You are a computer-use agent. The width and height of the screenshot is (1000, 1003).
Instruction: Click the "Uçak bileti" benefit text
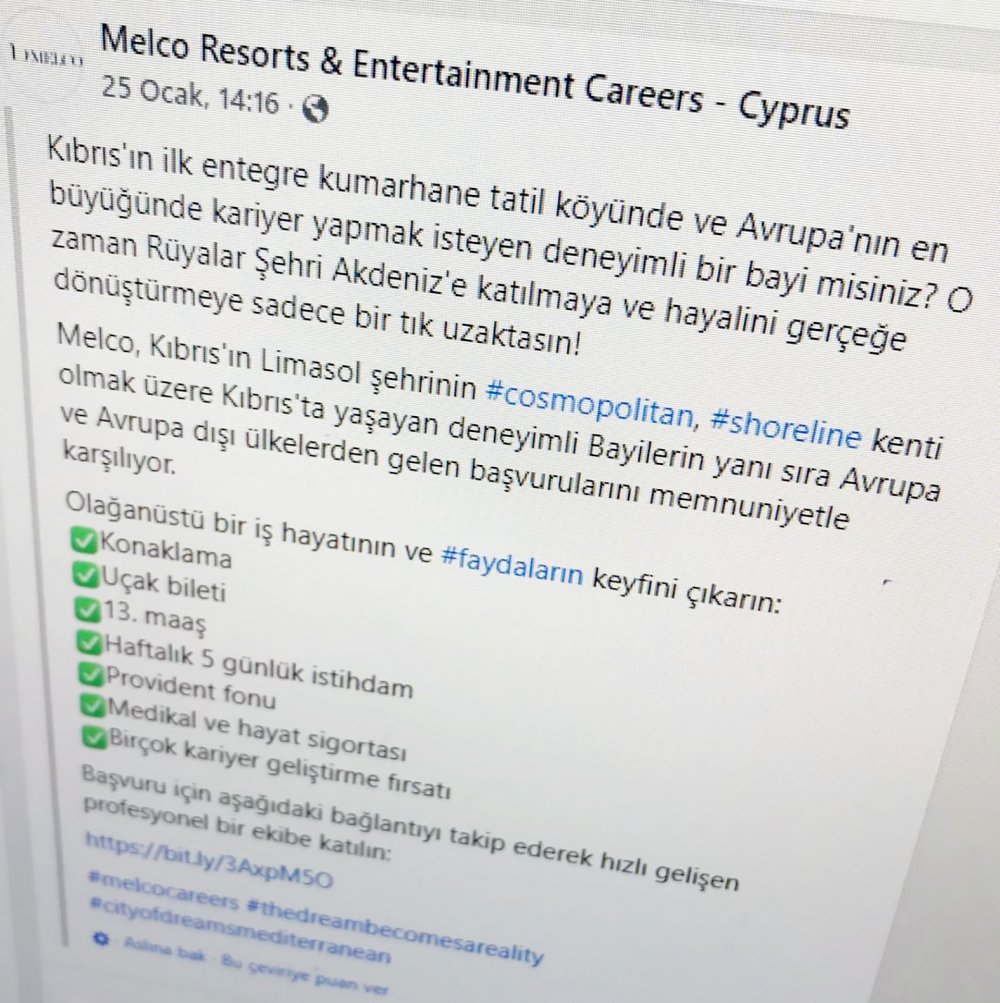[x=164, y=584]
